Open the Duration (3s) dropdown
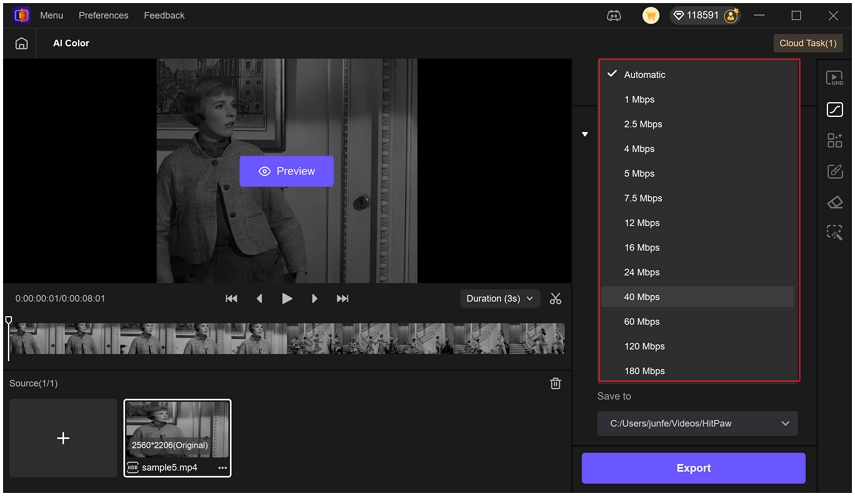Viewport: 855px width, 496px height. tap(500, 299)
